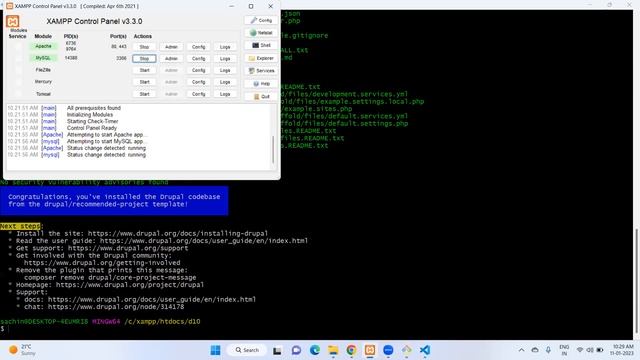Open MySQL Admin (phpMyAdmin)

(171, 59)
